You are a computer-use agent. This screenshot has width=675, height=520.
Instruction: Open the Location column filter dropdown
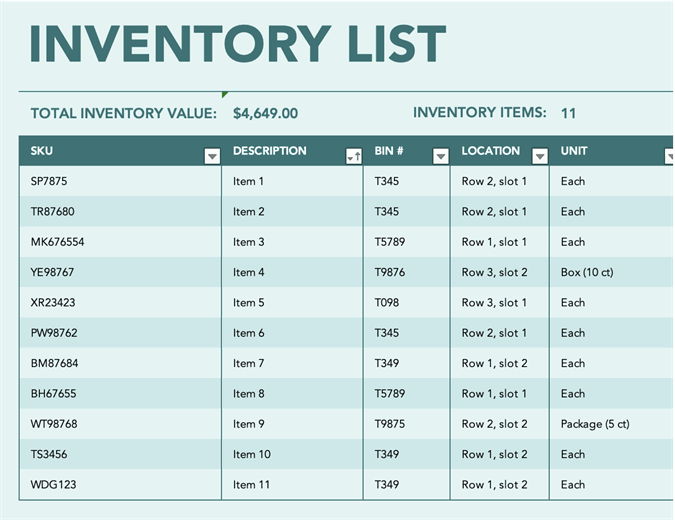coord(540,156)
